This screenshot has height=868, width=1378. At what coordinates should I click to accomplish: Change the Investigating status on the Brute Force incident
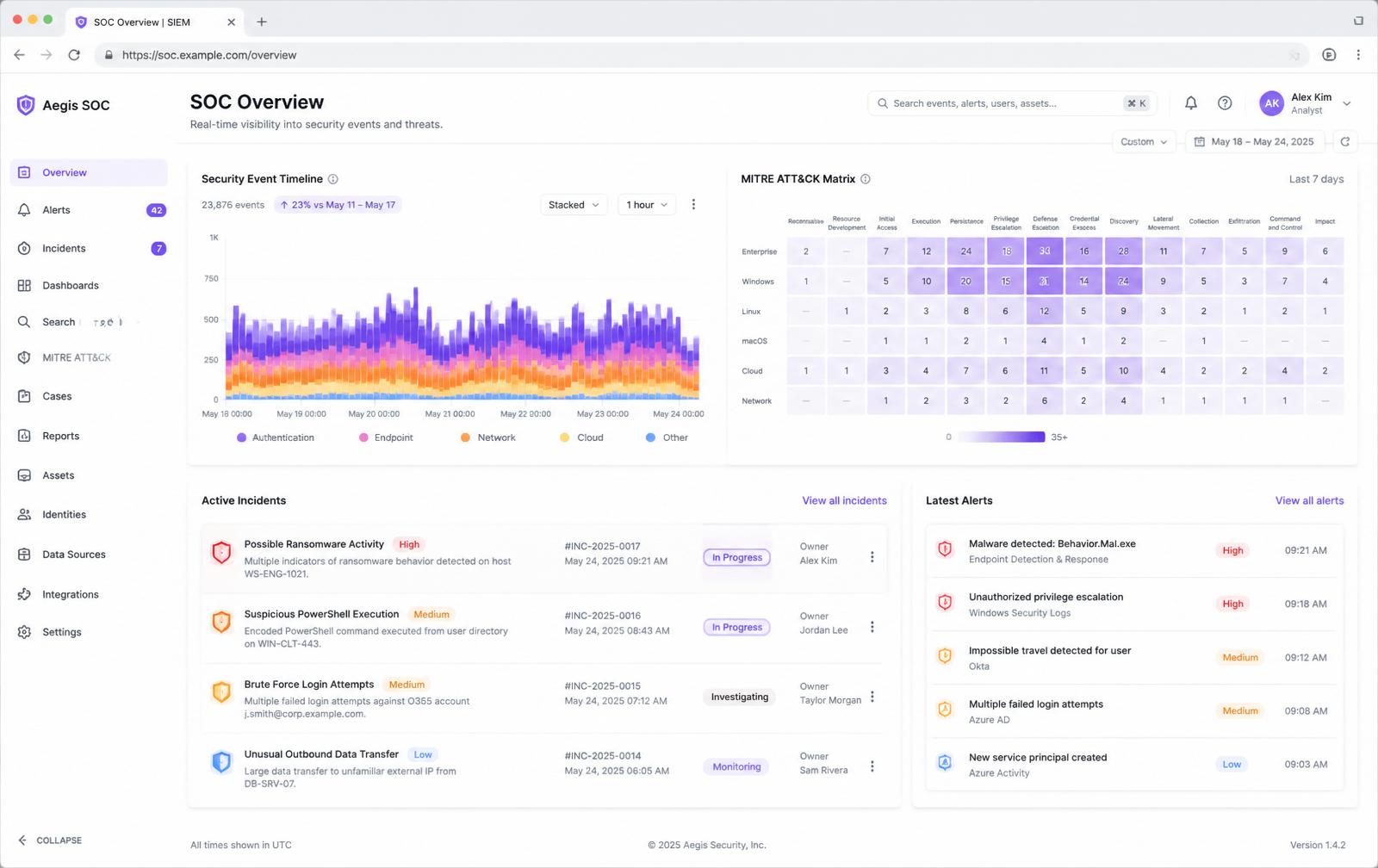(740, 697)
